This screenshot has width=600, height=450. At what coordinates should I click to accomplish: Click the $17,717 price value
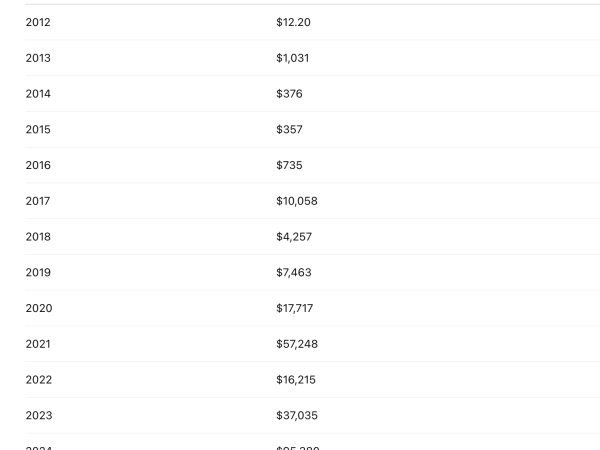[294, 308]
